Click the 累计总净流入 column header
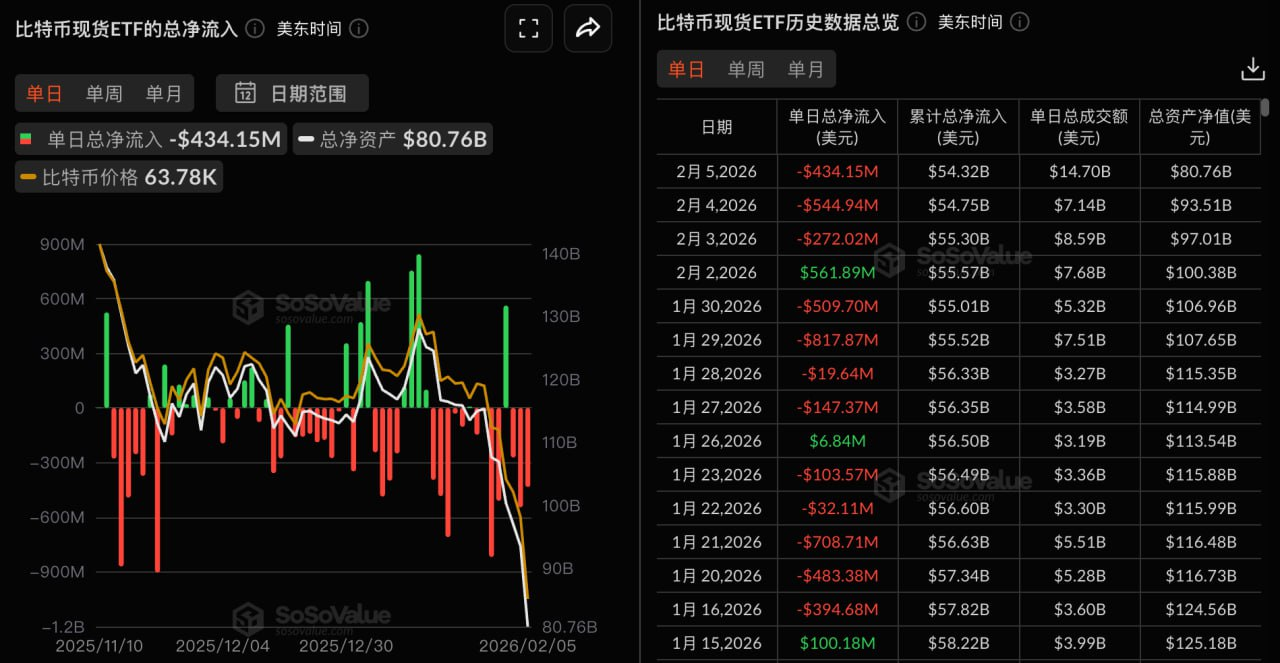This screenshot has width=1280, height=663. 958,126
